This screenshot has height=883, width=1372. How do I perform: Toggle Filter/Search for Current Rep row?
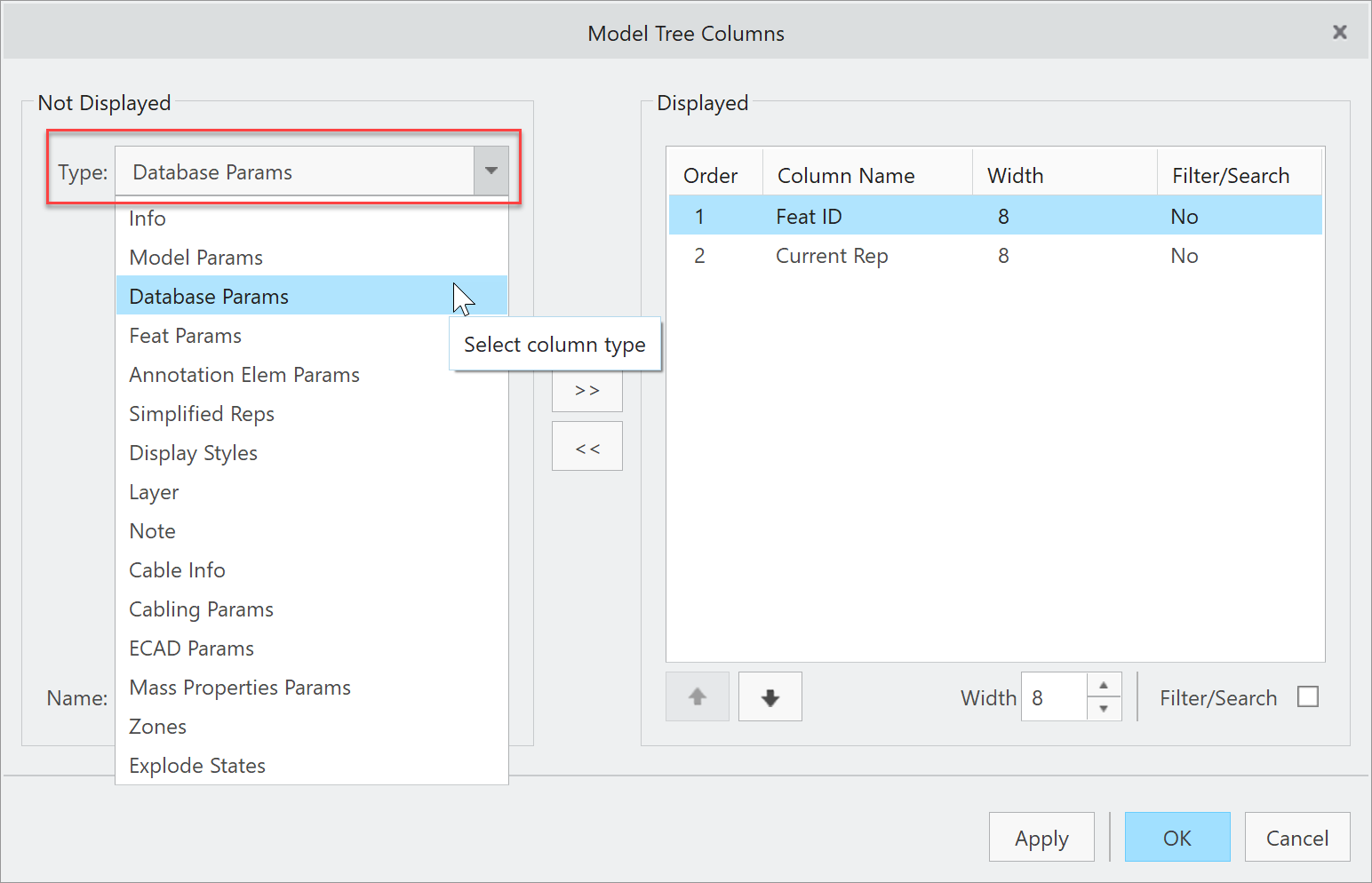click(1185, 256)
